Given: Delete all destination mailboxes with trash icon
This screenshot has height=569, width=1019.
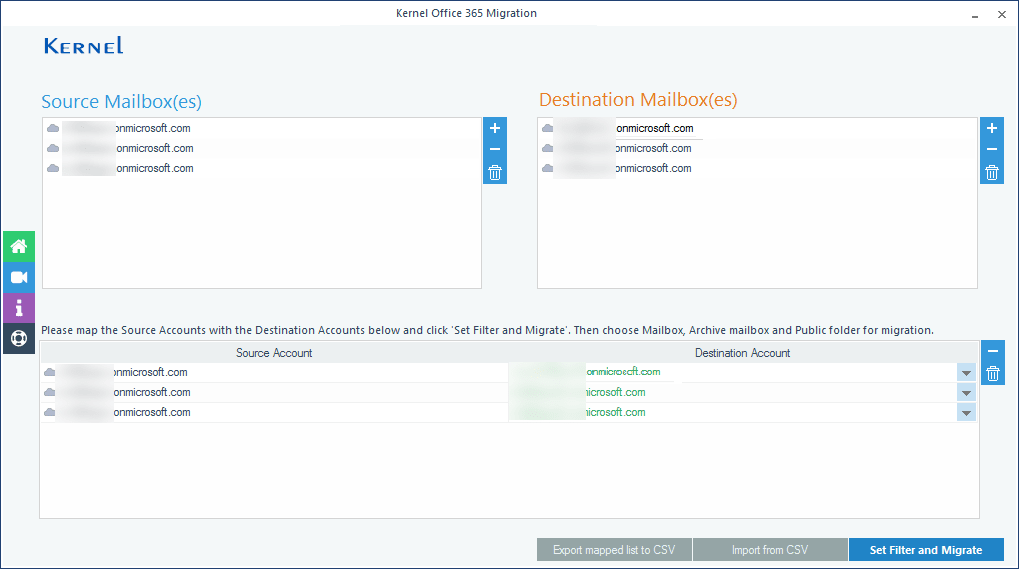Looking at the screenshot, I should pyautogui.click(x=992, y=173).
